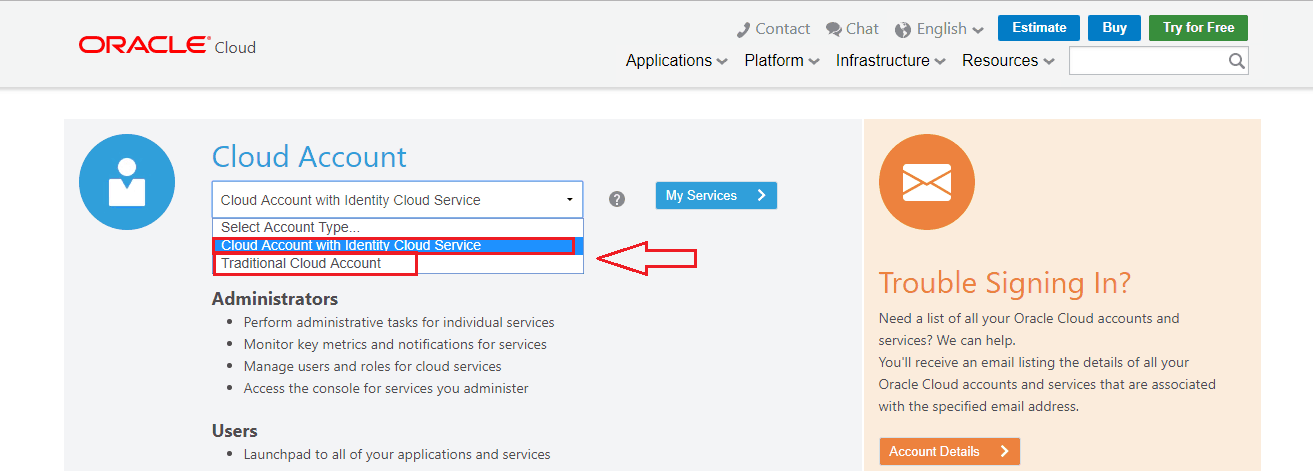The image size is (1313, 471).
Task: Click the My Services button
Action: click(716, 196)
